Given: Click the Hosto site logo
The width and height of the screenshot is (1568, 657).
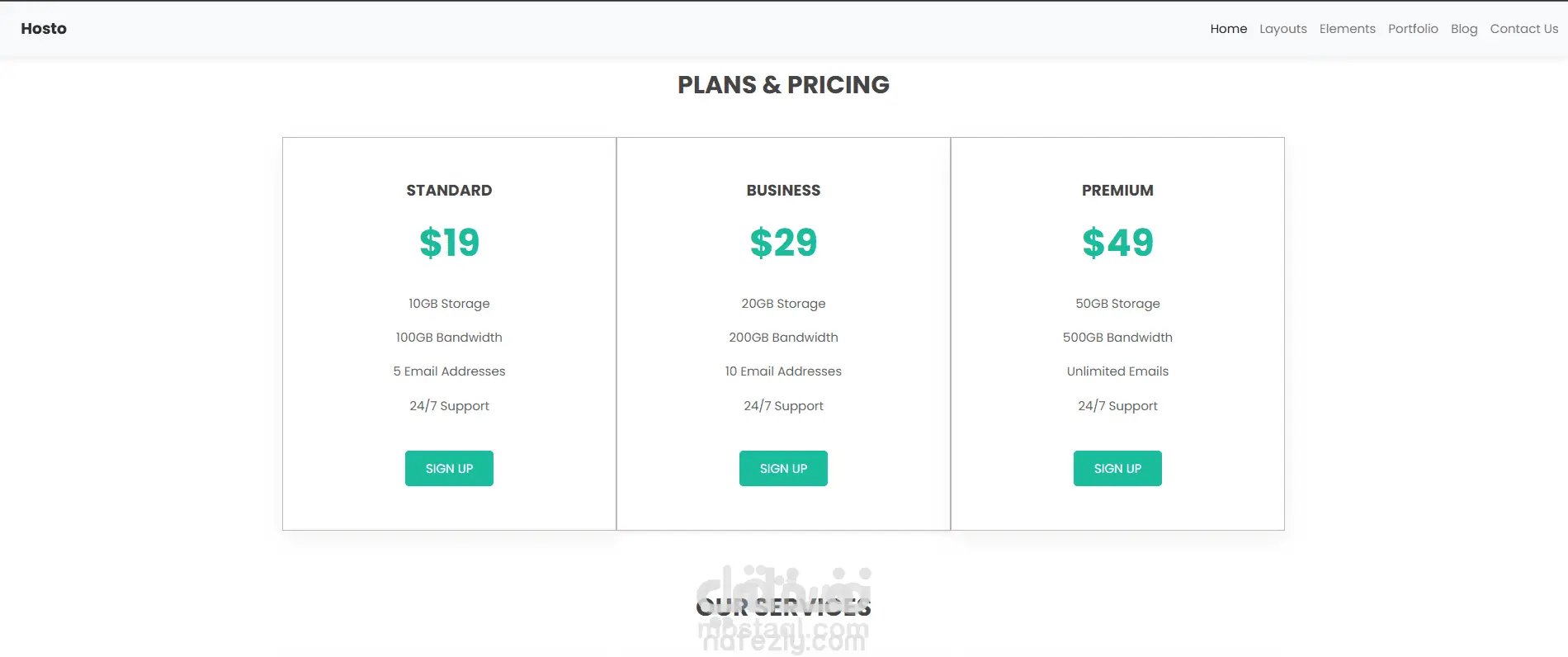Looking at the screenshot, I should tap(44, 29).
